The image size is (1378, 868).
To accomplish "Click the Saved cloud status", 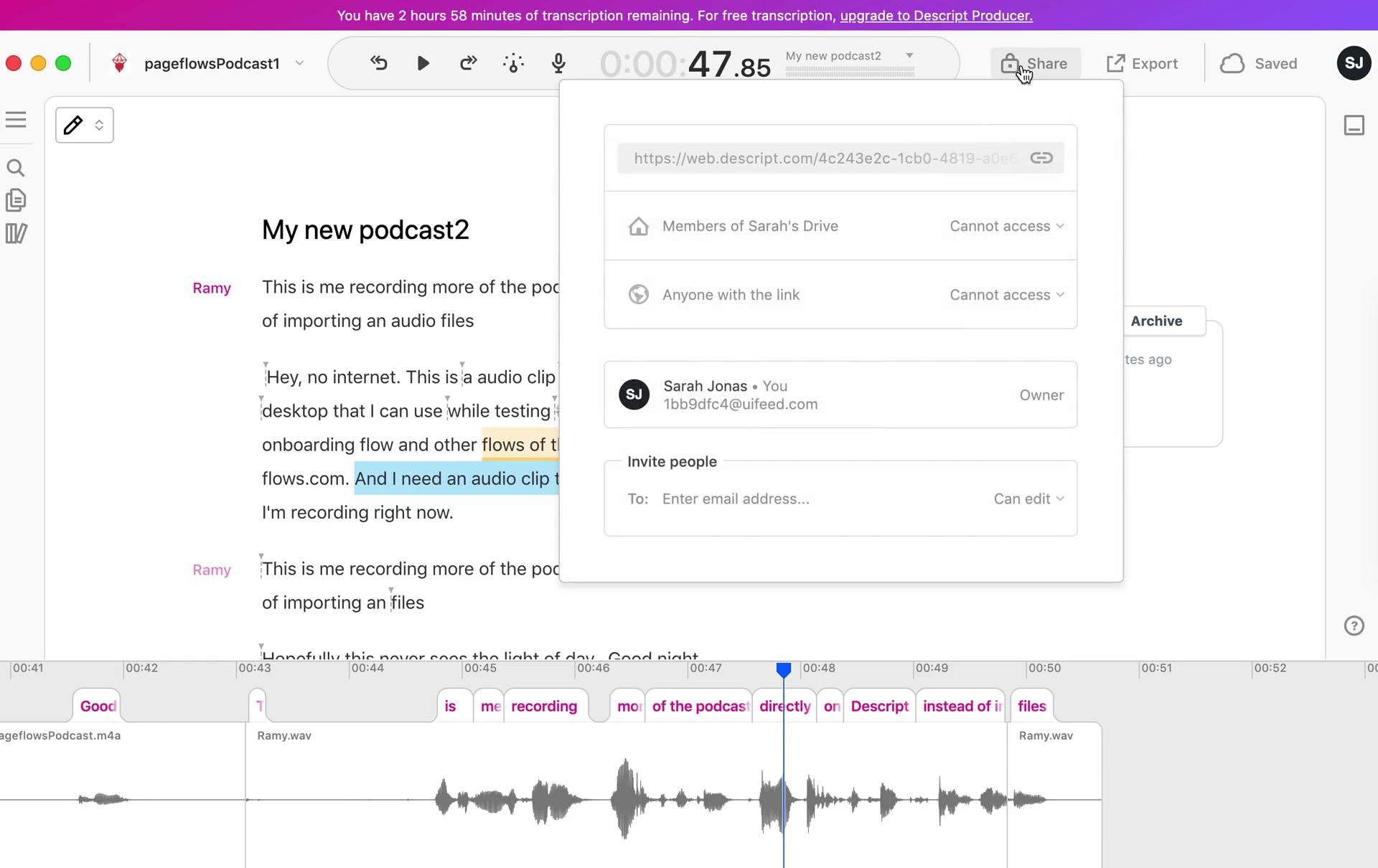I will coord(1259,63).
